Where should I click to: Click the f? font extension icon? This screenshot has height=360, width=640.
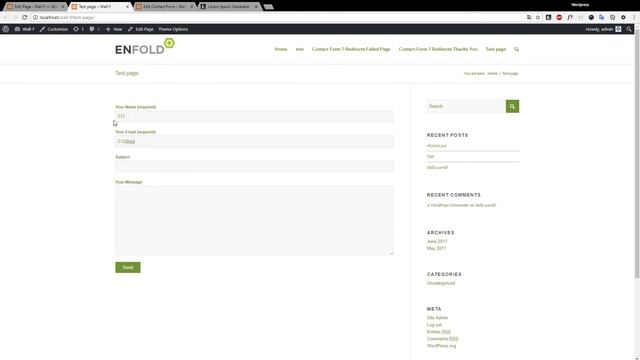pyautogui.click(x=570, y=18)
